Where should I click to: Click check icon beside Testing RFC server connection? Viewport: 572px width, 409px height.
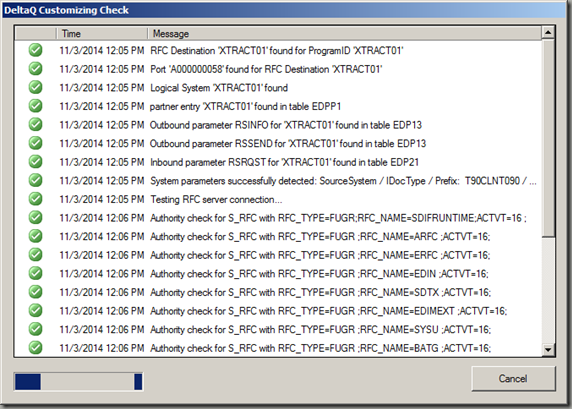coord(35,199)
